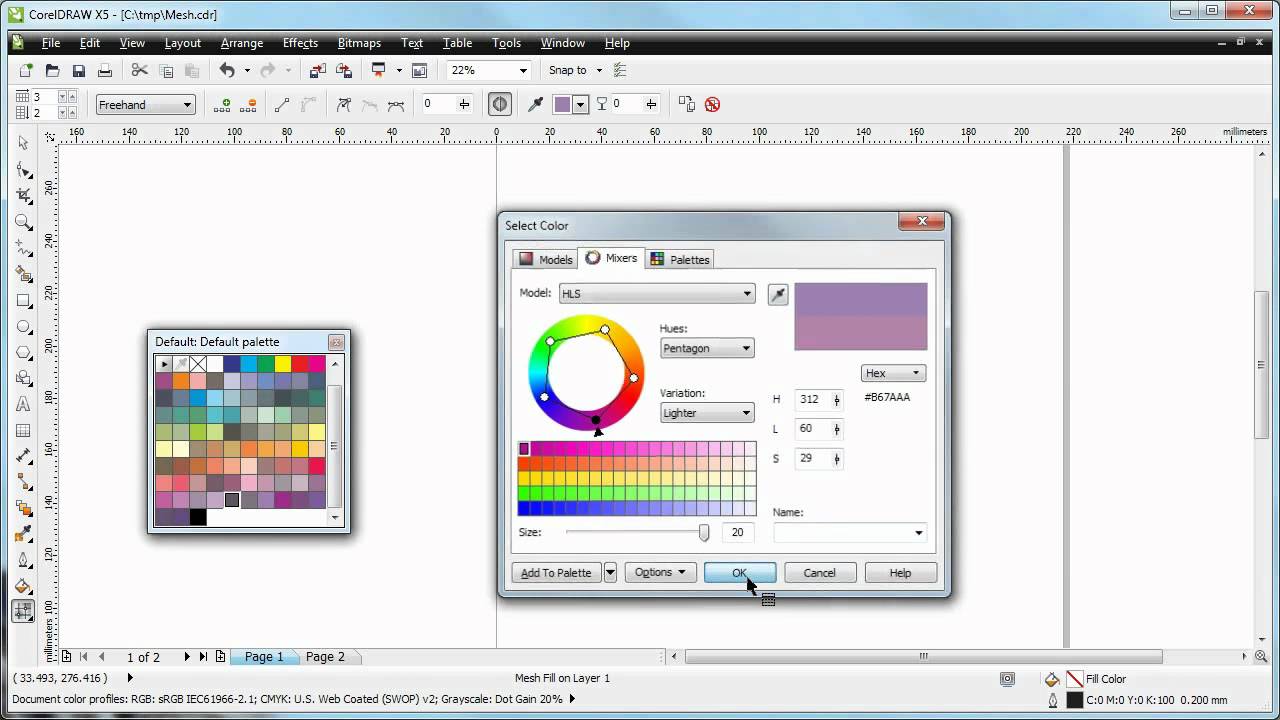Select the Mesh Fill tool
Viewport: 1280px width, 720px height.
point(23,611)
